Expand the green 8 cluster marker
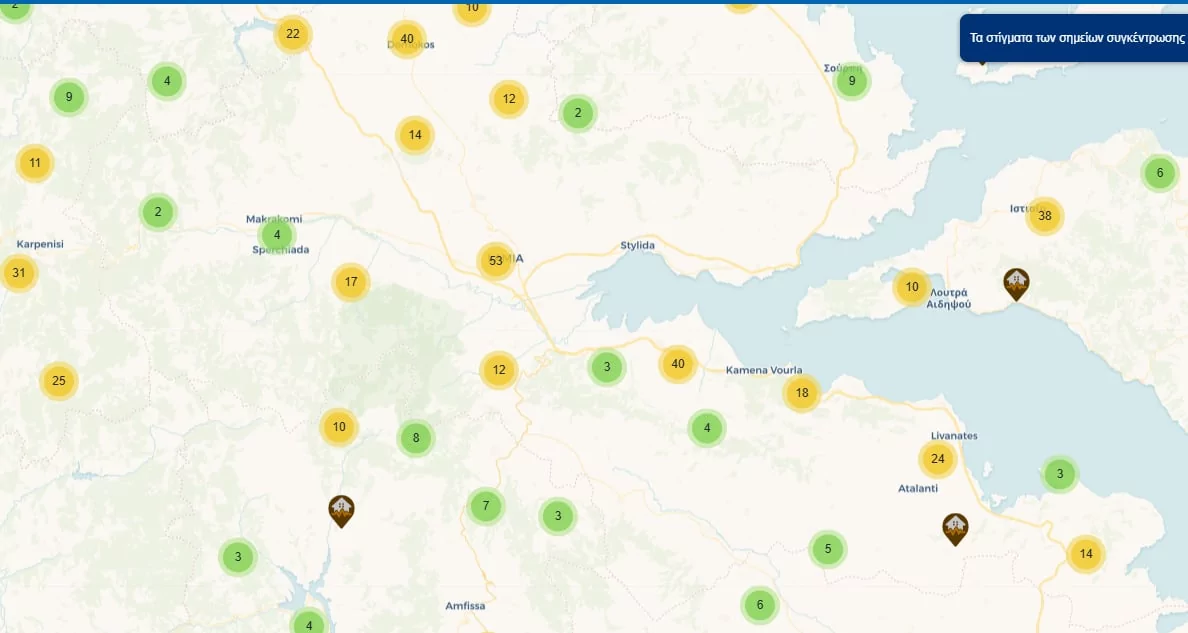The width and height of the screenshot is (1188, 633). pos(415,437)
